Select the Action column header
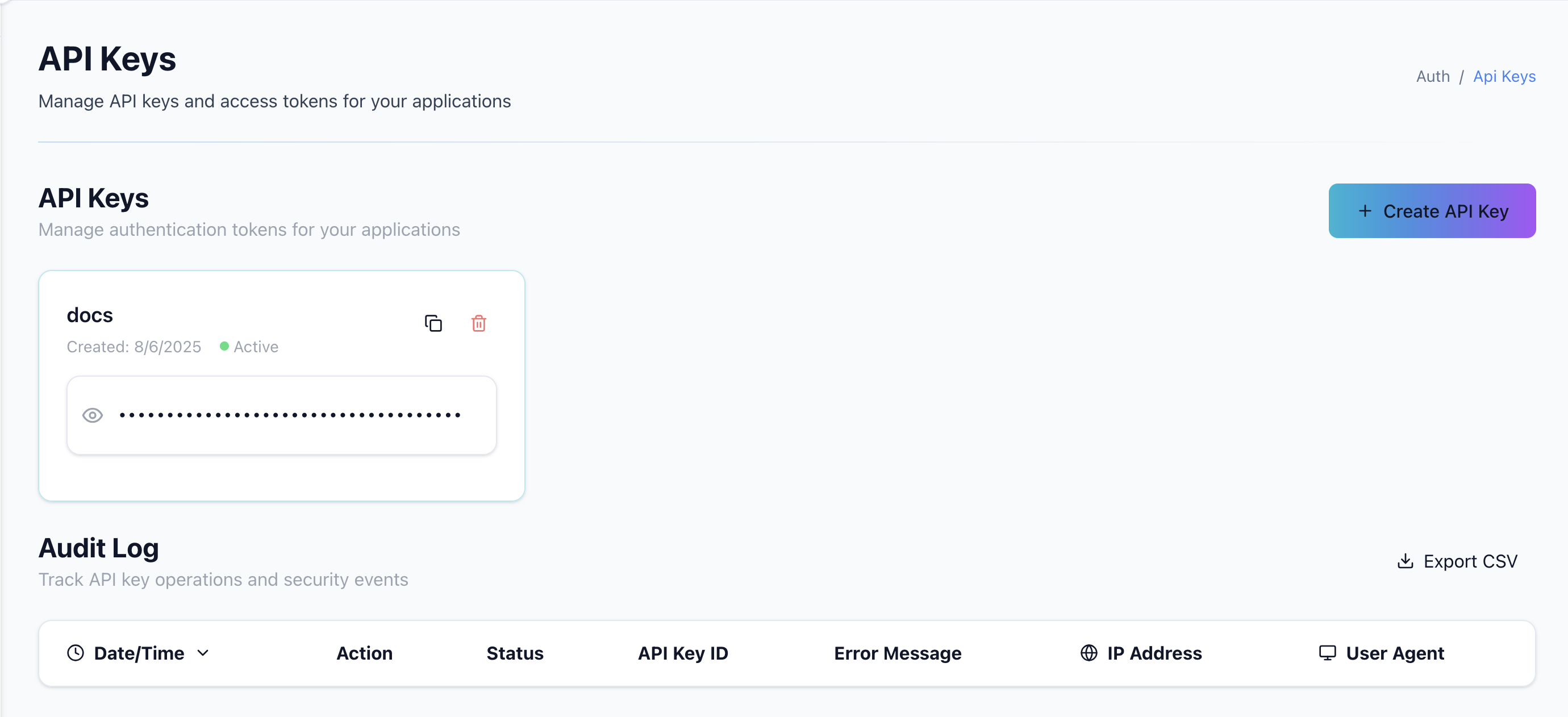Viewport: 1568px width, 717px height. [x=365, y=653]
